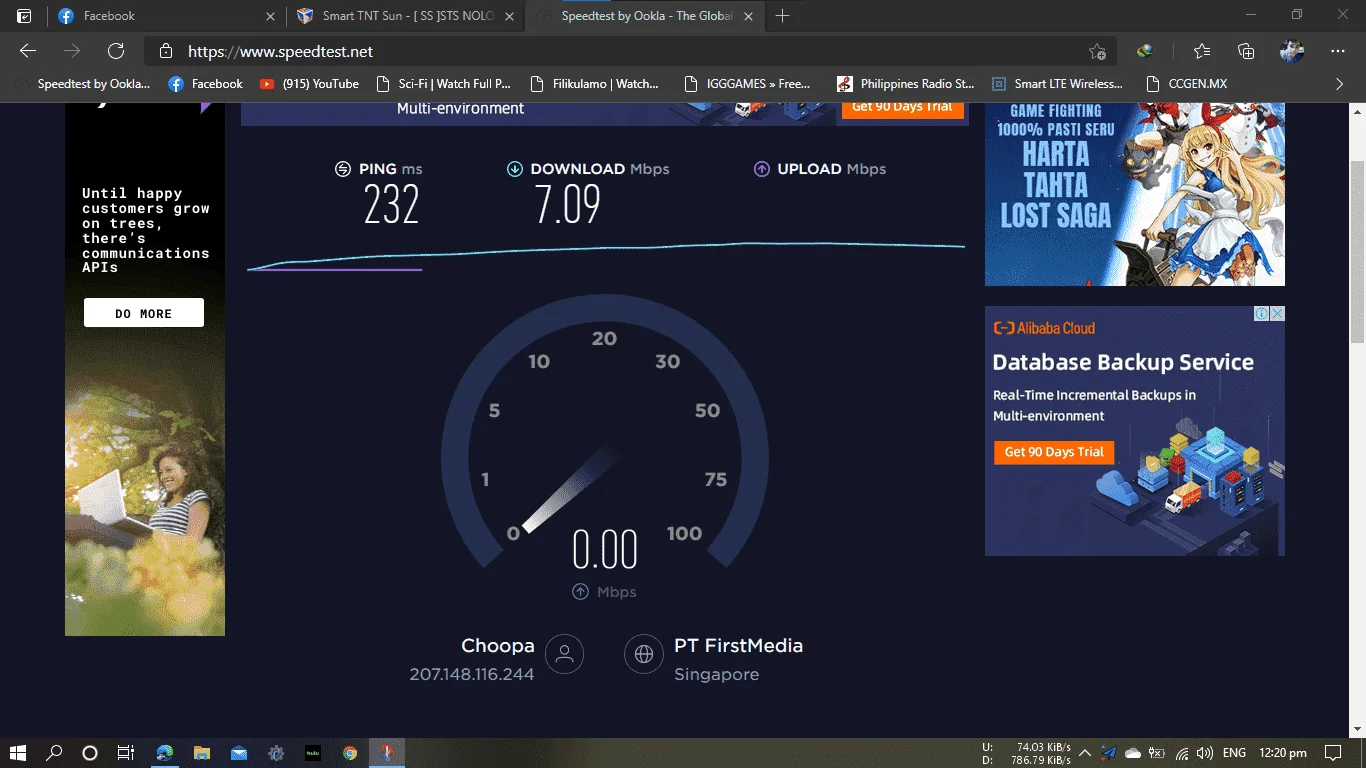
Task: Click the DO MORE ad button
Action: point(144,313)
